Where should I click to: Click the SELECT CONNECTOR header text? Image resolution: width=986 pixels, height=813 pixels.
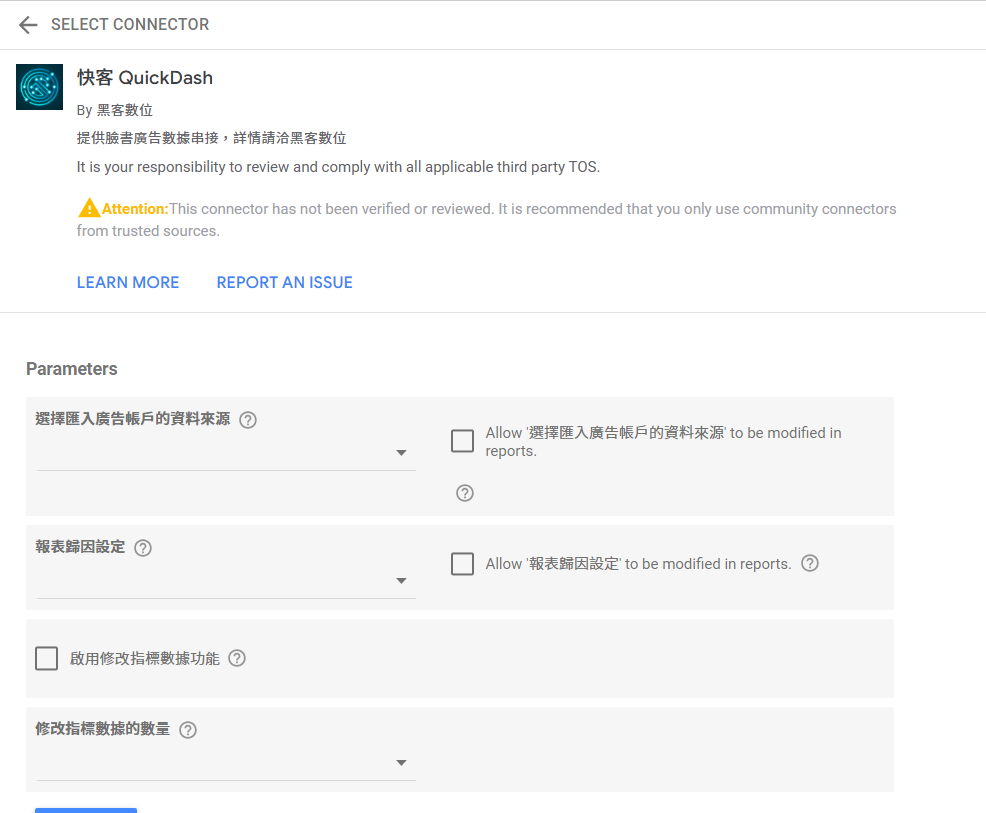(130, 25)
